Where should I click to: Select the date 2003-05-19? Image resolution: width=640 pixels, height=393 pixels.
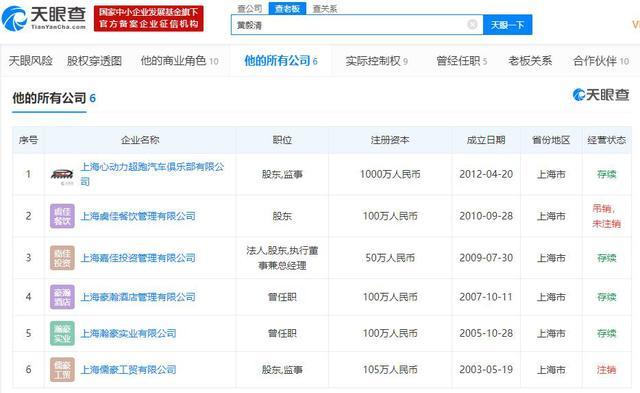pyautogui.click(x=486, y=370)
